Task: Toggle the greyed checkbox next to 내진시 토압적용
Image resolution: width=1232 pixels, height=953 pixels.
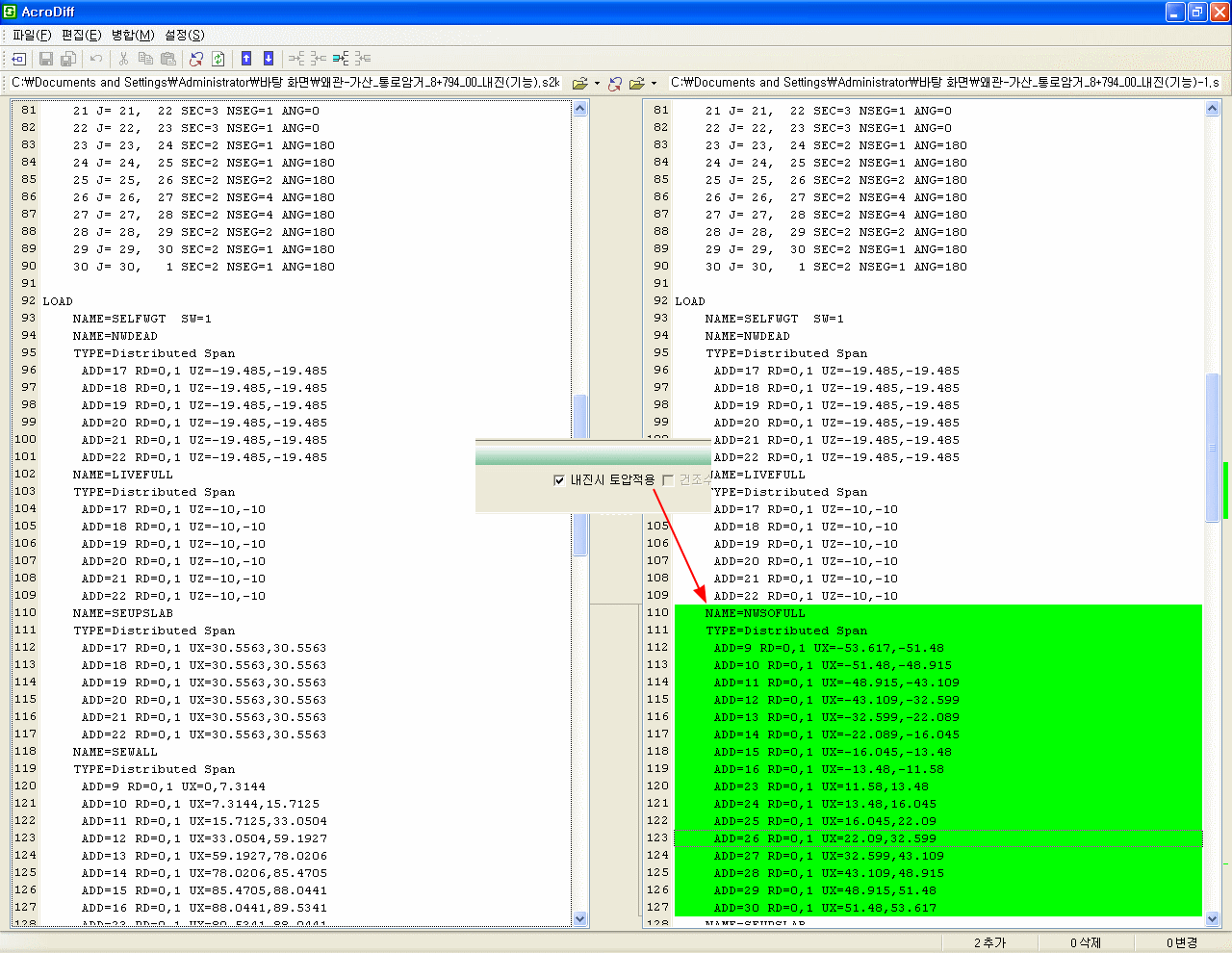Action: click(668, 480)
